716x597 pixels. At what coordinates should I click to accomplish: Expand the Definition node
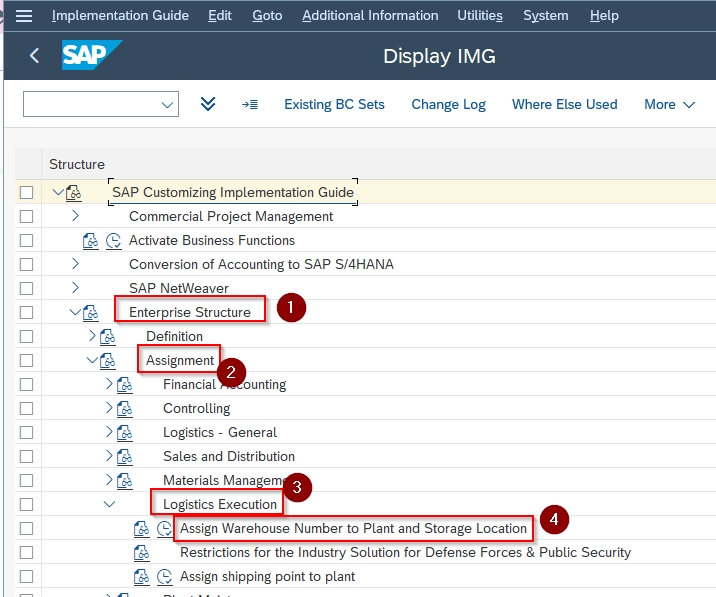click(92, 336)
